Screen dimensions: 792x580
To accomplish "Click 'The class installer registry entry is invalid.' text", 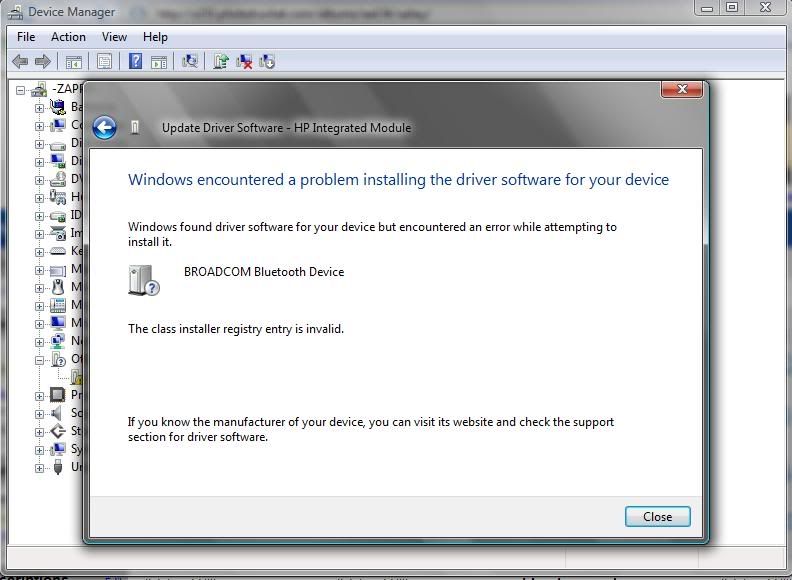I will 236,329.
